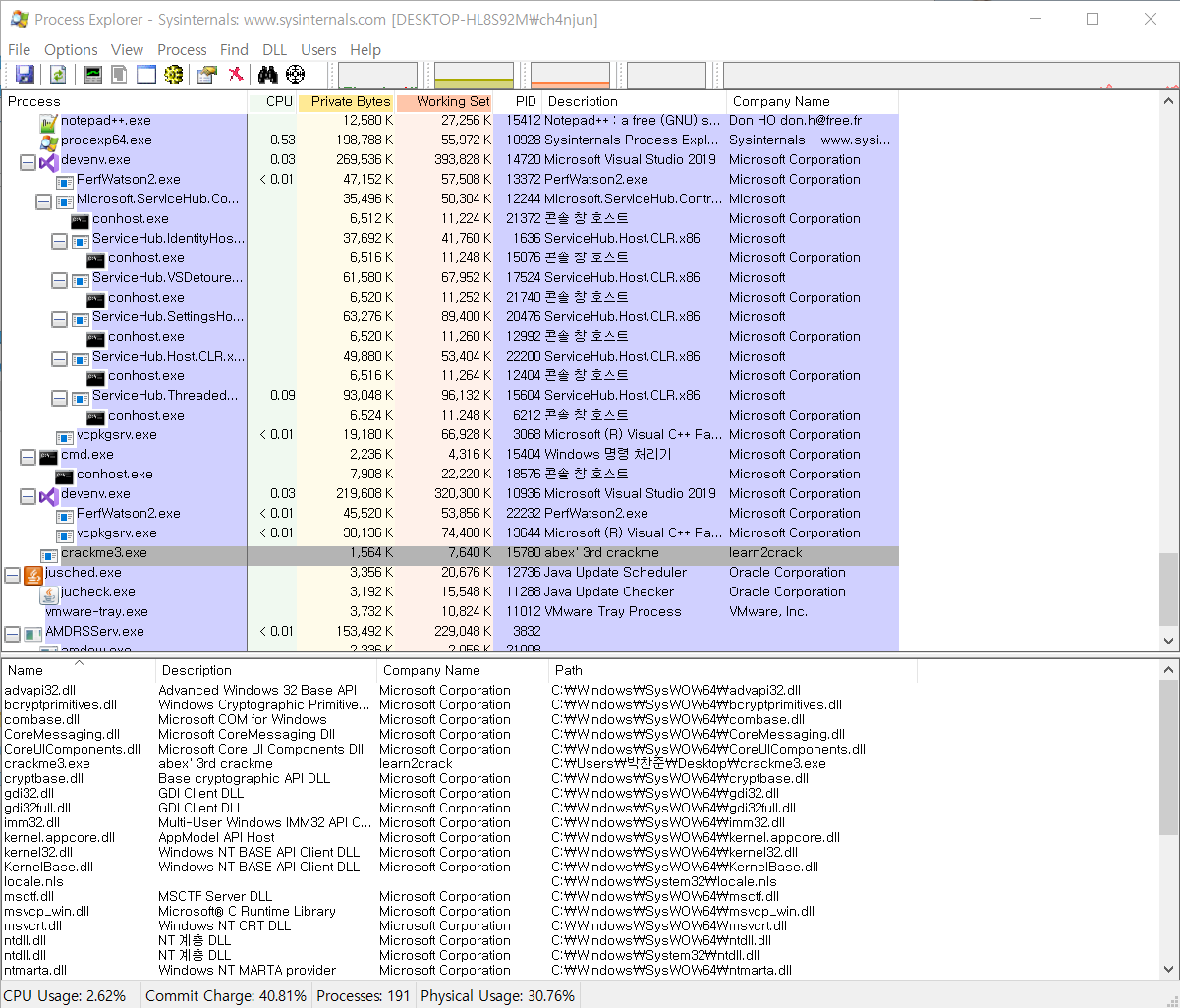Collapse the ServiceHub.SettingsHo... node
Viewport: 1180px width, 1008px height.
tap(59, 319)
